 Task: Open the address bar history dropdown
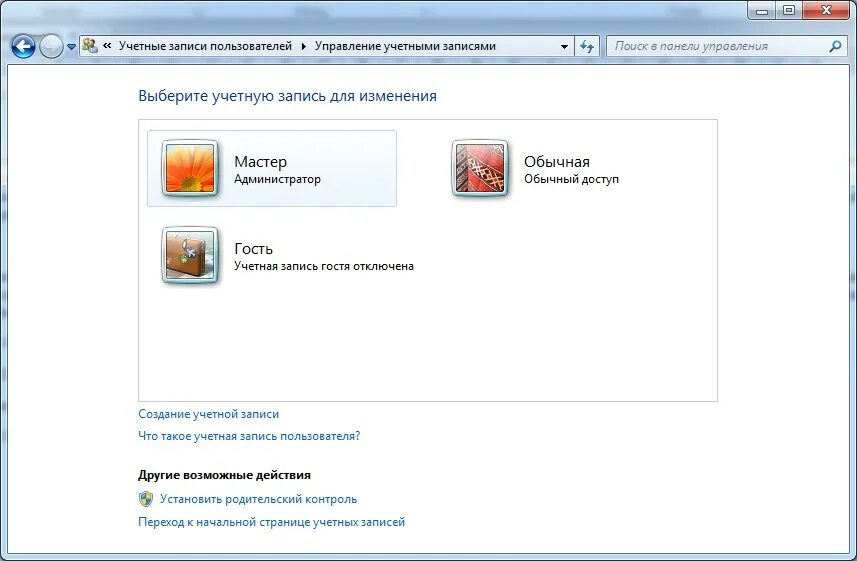coord(565,46)
